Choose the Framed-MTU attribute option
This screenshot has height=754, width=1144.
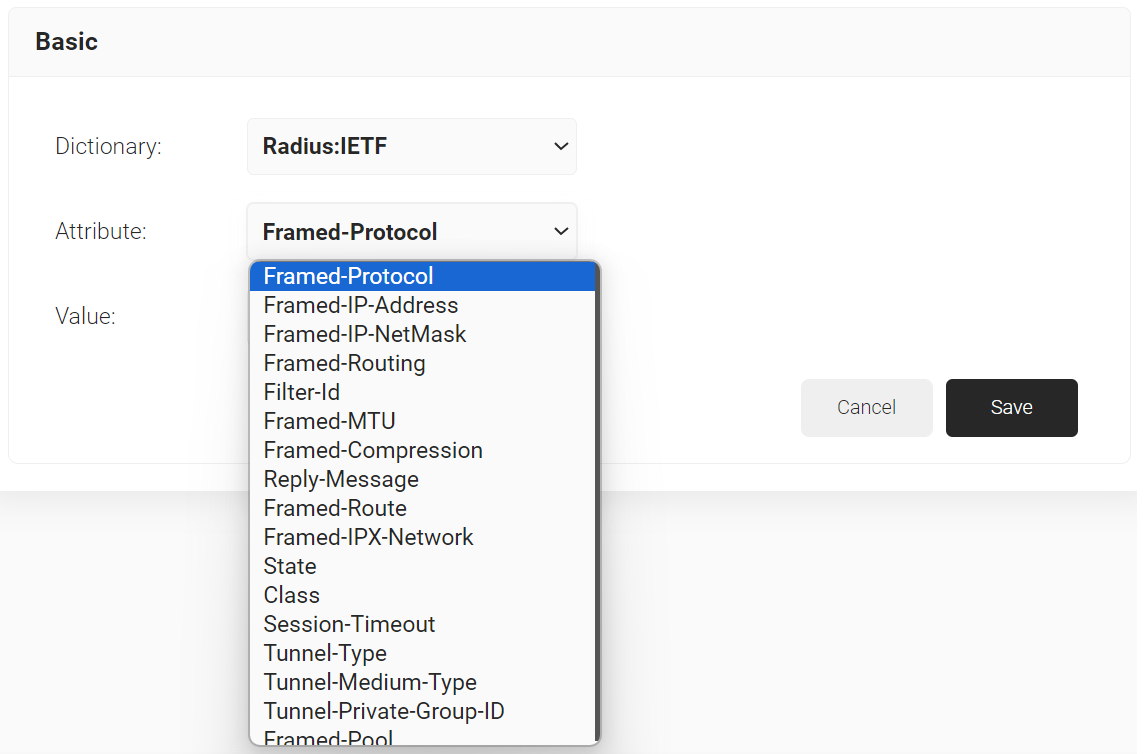422,422
